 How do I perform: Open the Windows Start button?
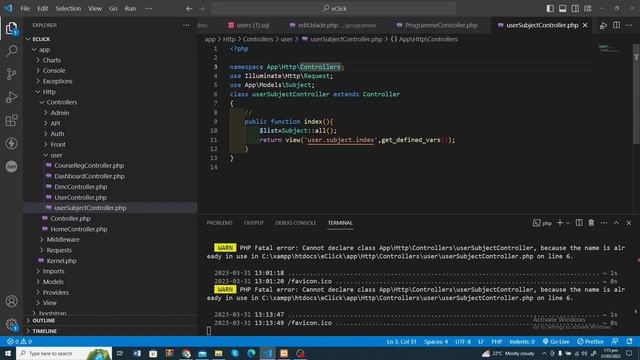click(x=8, y=353)
